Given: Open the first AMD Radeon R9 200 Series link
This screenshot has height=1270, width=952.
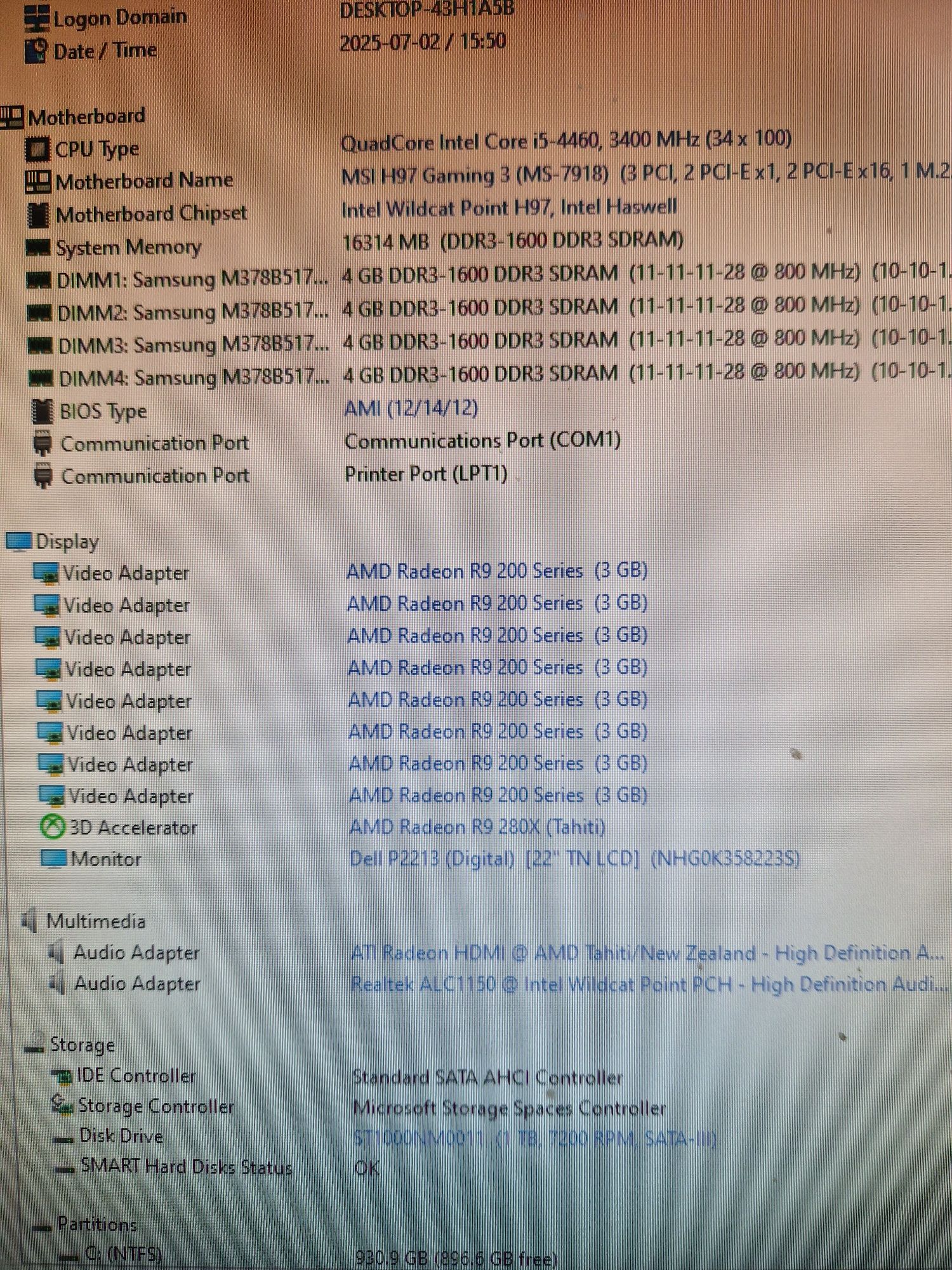Looking at the screenshot, I should coord(497,571).
